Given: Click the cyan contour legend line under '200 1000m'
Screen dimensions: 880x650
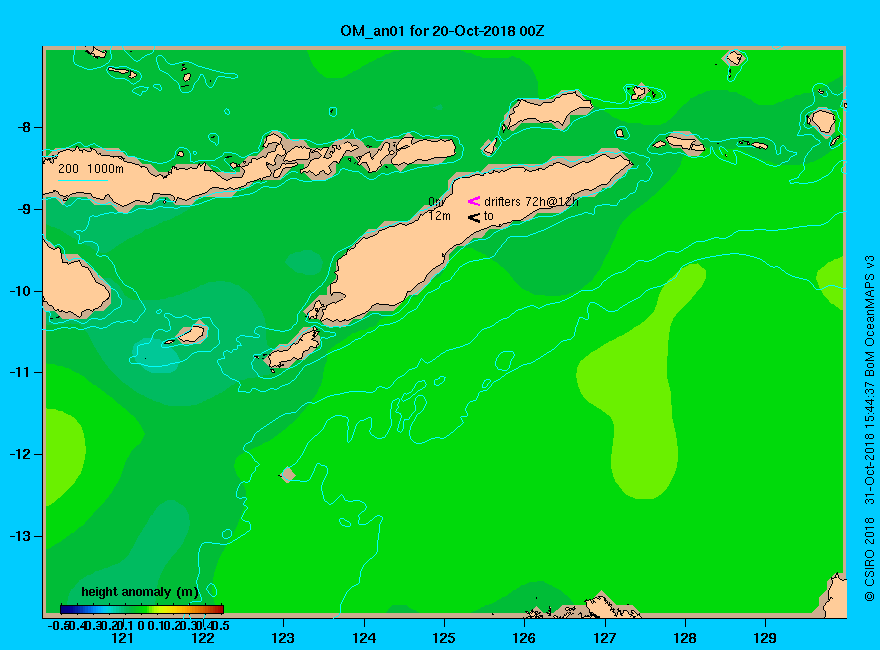Looking at the screenshot, I should coord(82,180).
